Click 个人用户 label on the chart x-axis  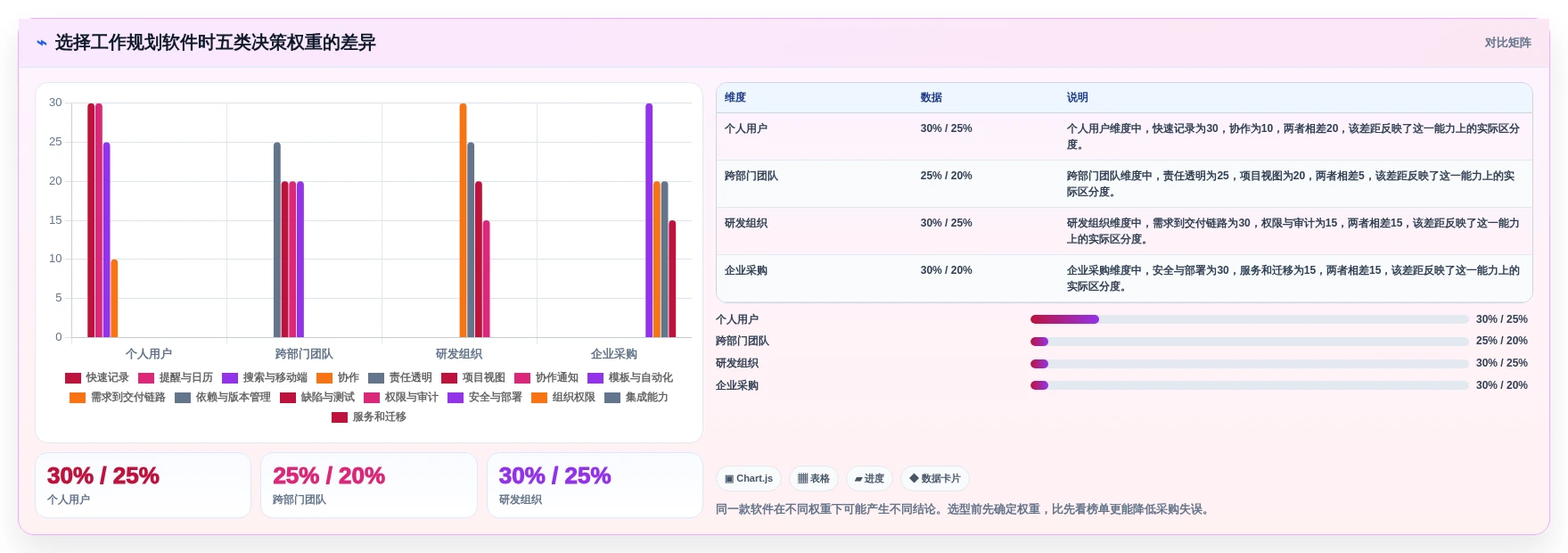pos(149,354)
